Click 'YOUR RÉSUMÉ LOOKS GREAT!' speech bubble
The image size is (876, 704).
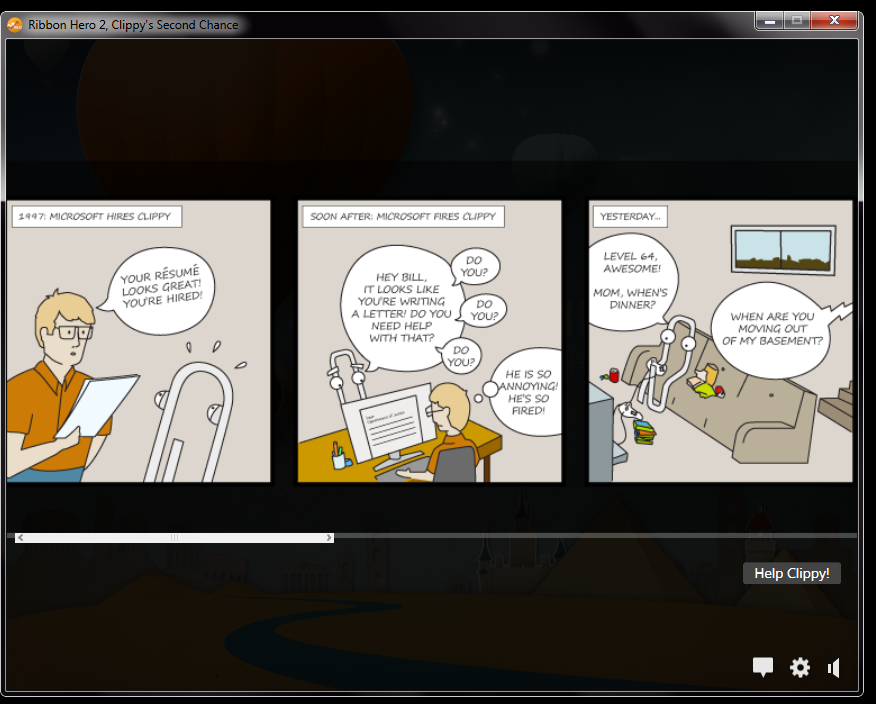coord(159,289)
